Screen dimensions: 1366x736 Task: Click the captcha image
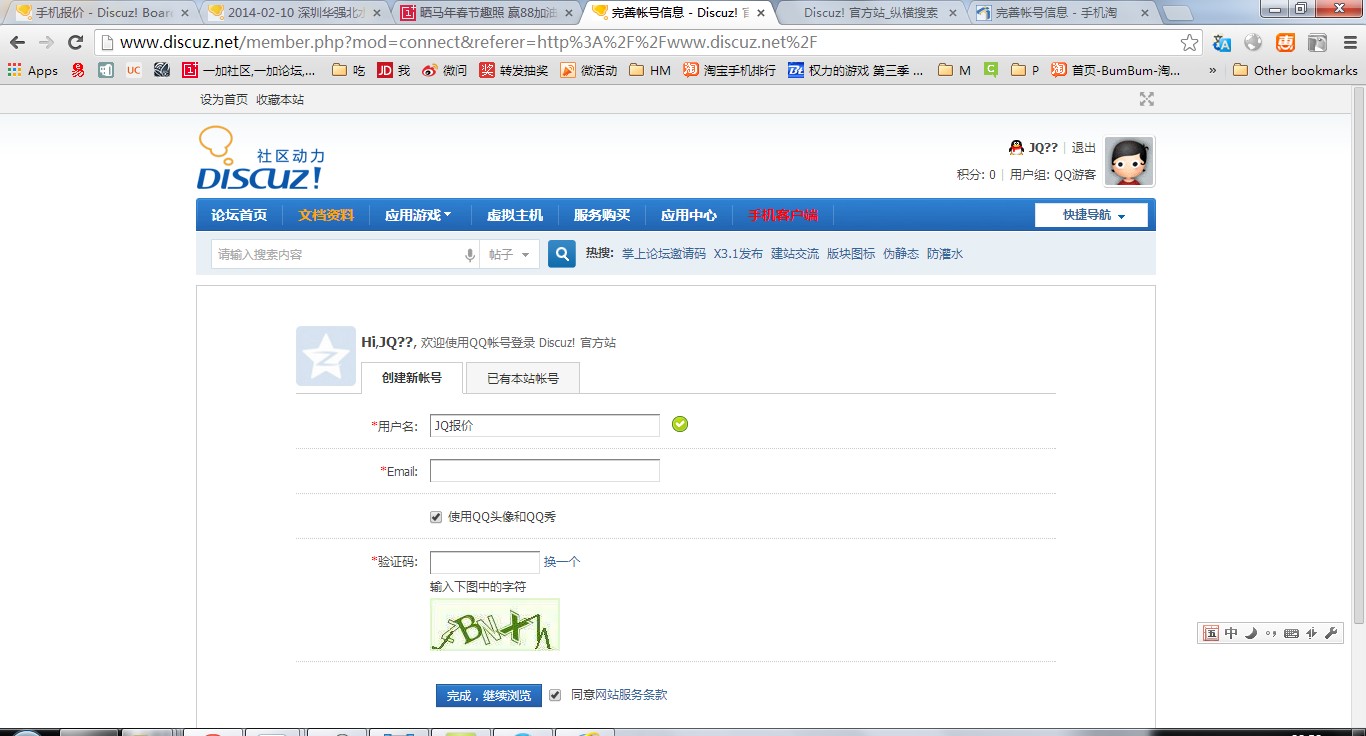coord(495,625)
